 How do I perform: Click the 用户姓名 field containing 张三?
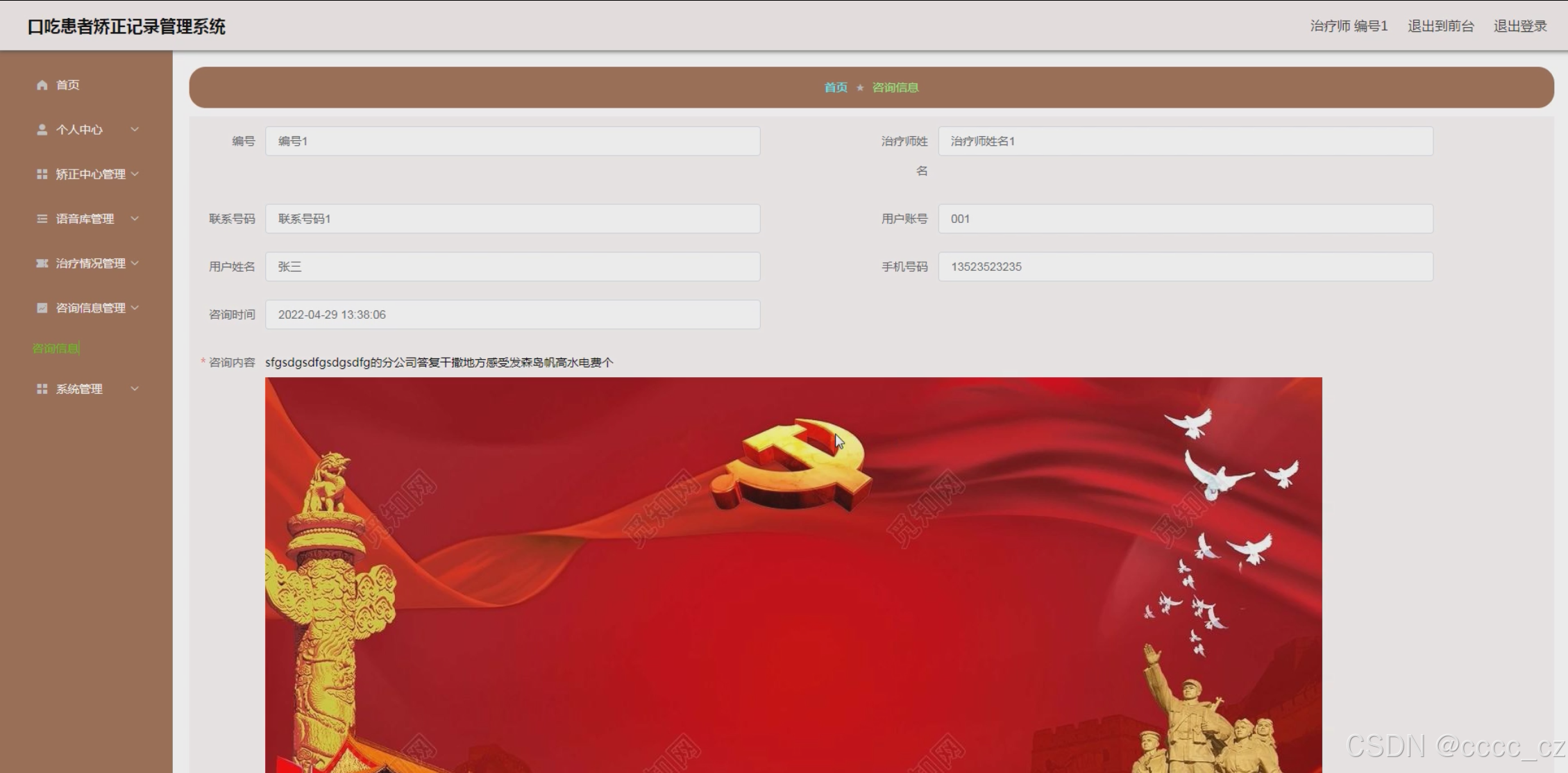click(x=512, y=267)
